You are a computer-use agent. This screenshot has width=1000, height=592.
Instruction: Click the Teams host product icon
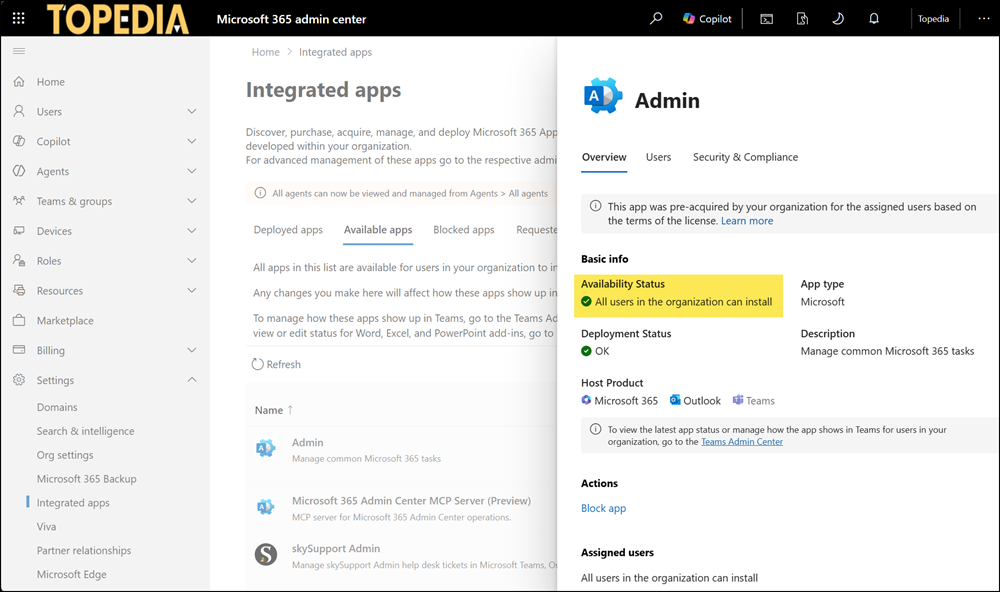(738, 400)
